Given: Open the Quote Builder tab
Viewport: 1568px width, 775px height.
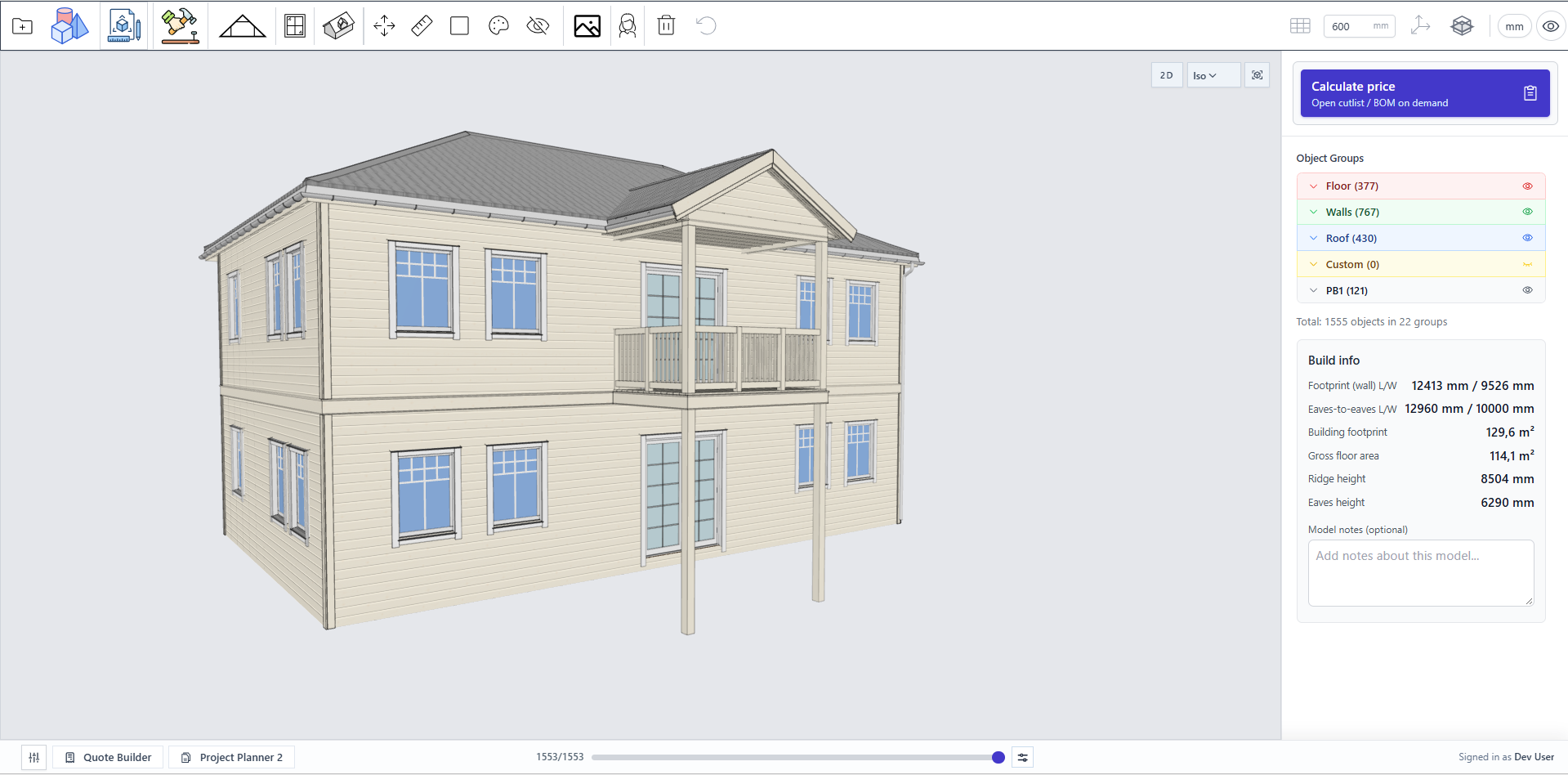Looking at the screenshot, I should 108,757.
